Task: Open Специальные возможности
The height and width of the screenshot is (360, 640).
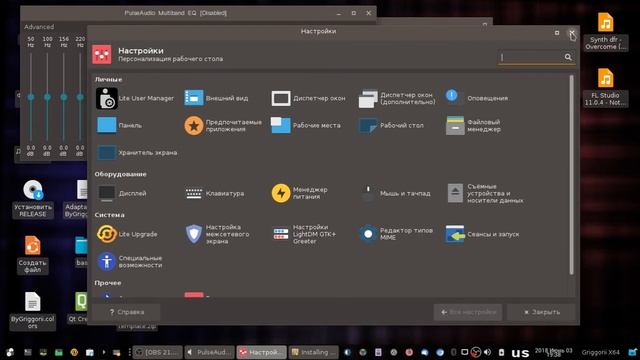Action: [129, 262]
